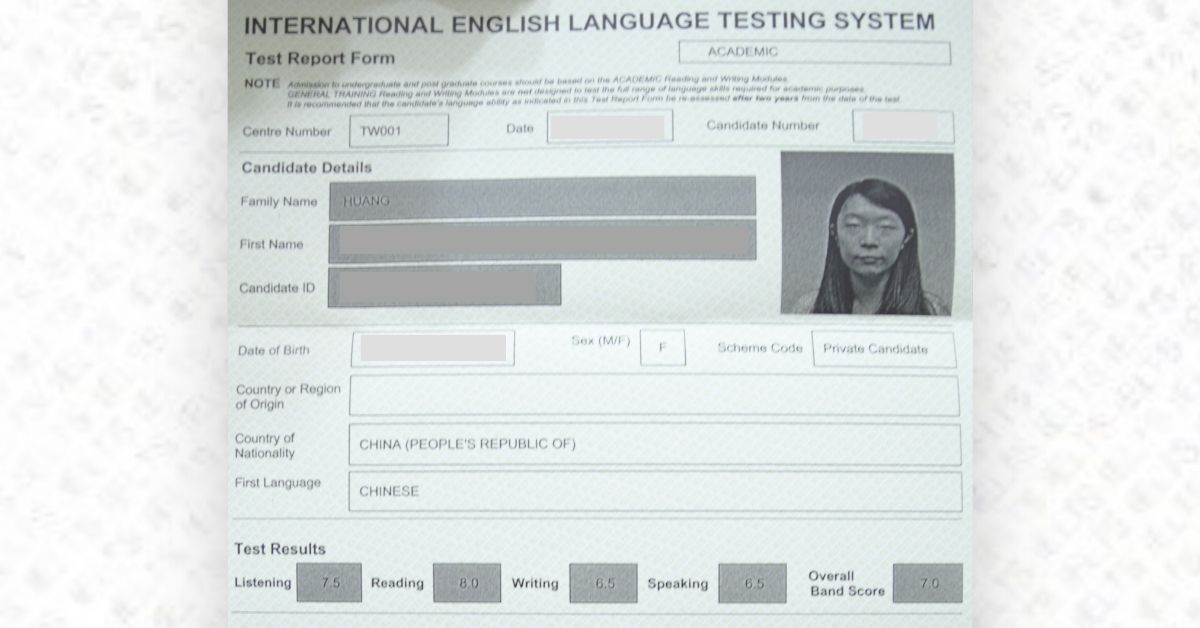Click the "INTERNATIONAL ENGLISH LANGUAGE TESTING SYSTEM" heading
1200x628 pixels.
click(x=590, y=23)
